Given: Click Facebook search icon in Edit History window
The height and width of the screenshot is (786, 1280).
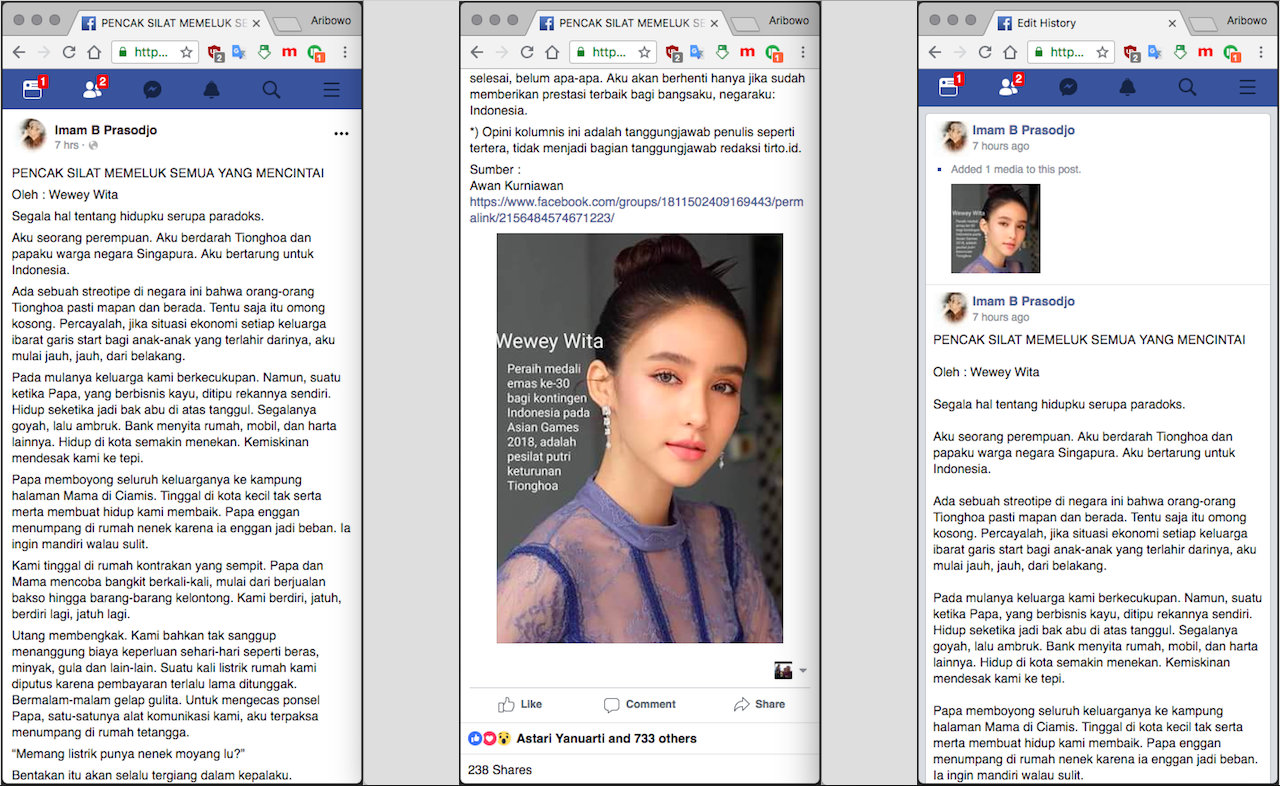Looking at the screenshot, I should pyautogui.click(x=1187, y=88).
